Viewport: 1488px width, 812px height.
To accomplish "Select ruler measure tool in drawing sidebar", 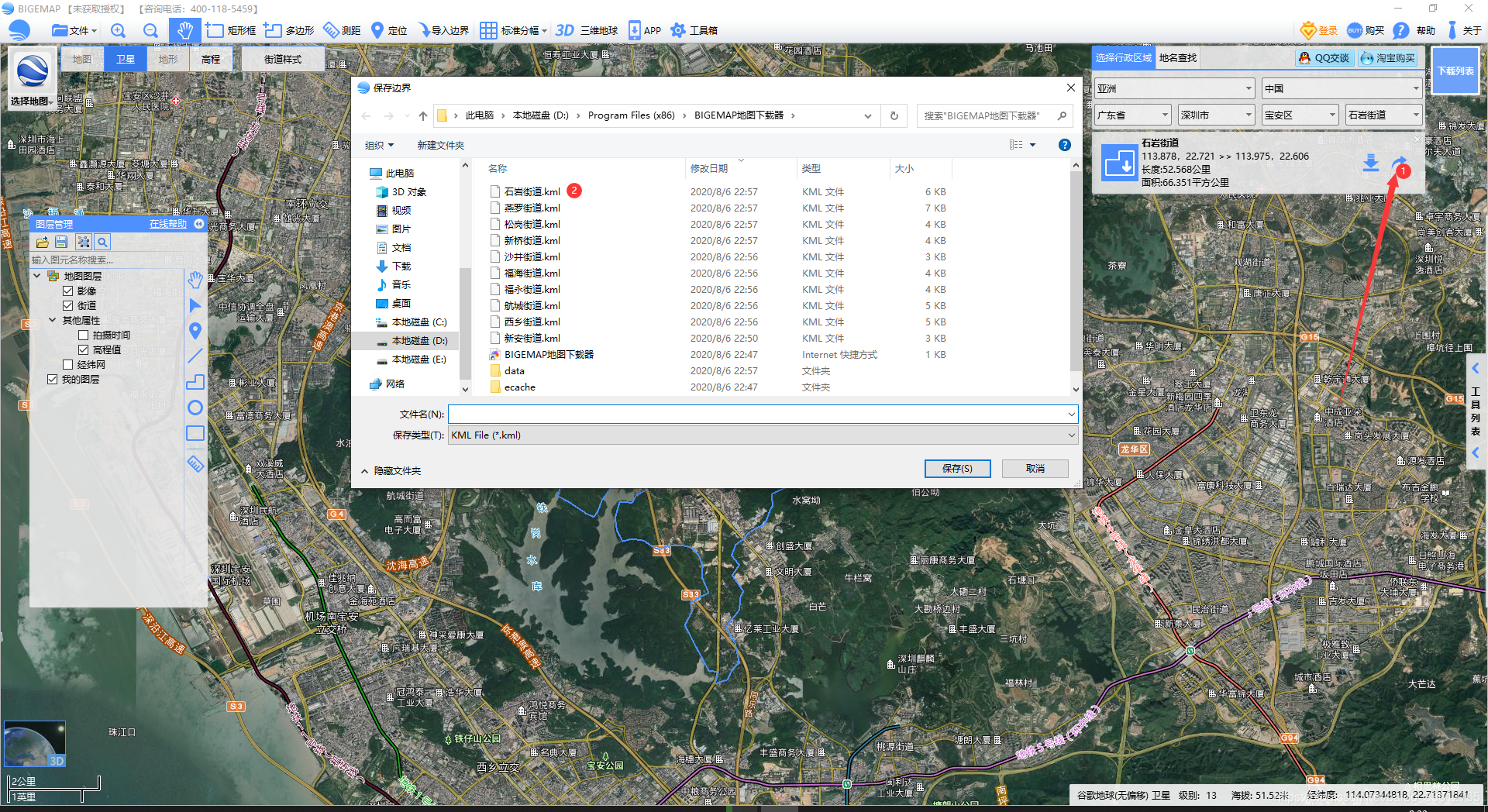I will [x=195, y=463].
